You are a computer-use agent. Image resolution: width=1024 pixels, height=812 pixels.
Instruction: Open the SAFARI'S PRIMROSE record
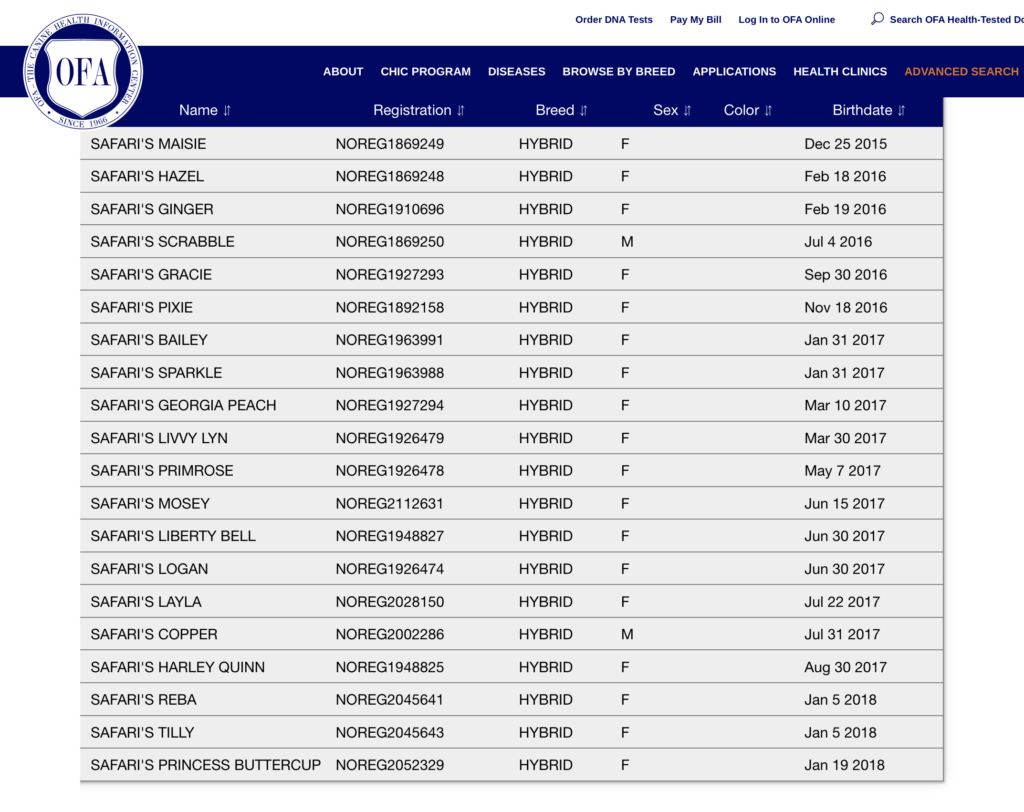pyautogui.click(x=161, y=470)
